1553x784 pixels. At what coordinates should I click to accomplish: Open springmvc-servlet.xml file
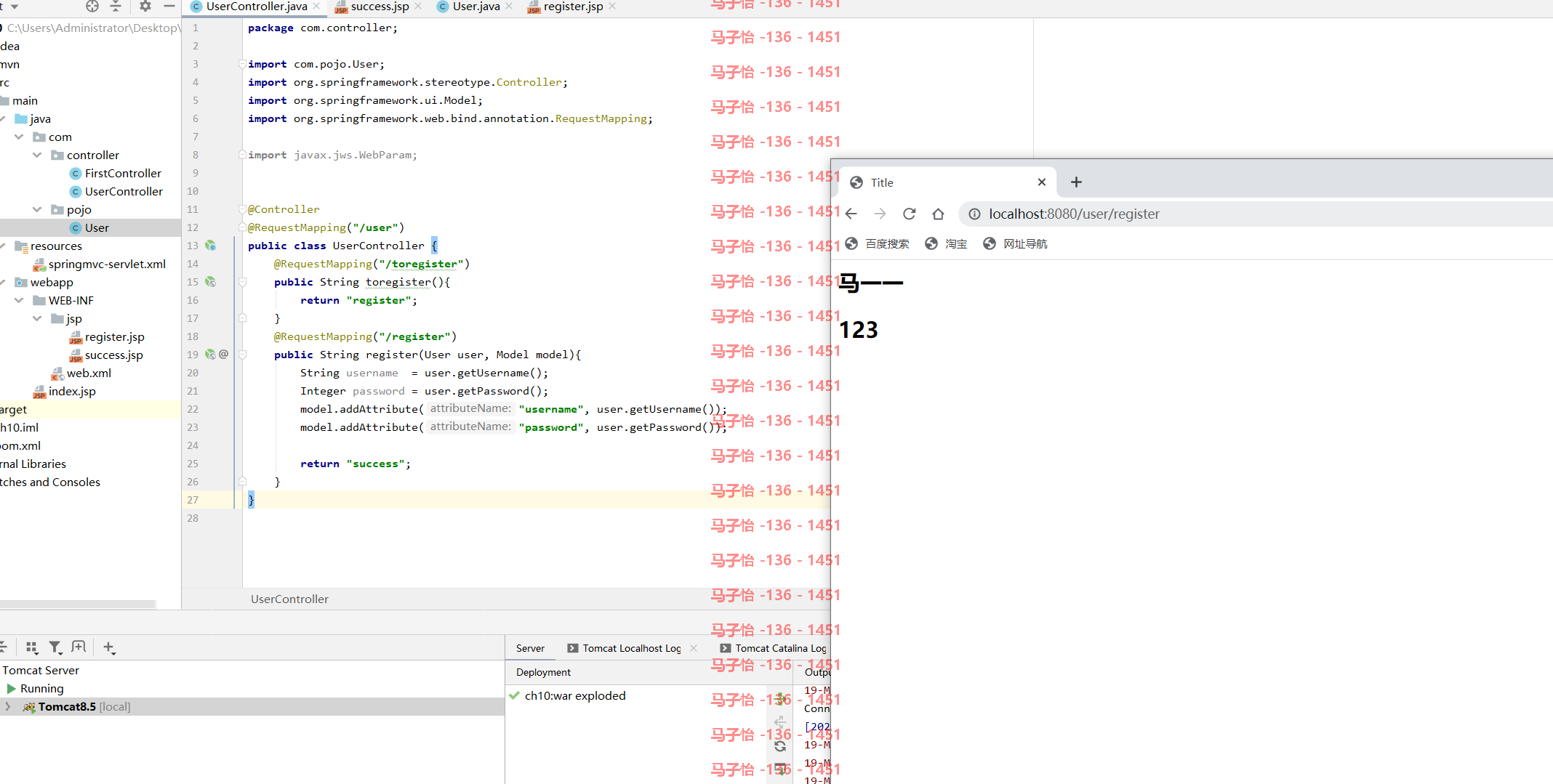(x=100, y=264)
